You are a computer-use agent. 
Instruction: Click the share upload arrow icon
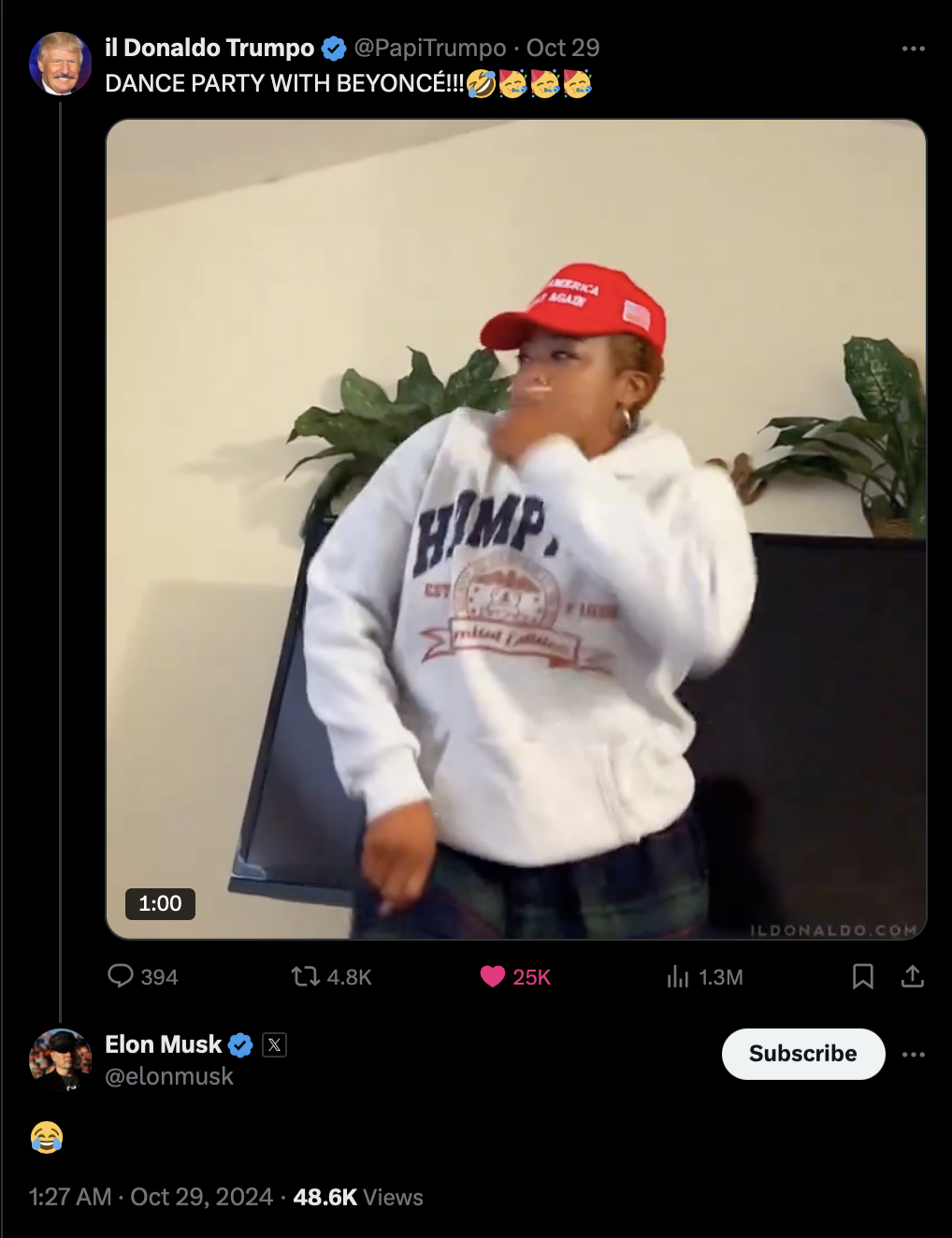coord(913,977)
